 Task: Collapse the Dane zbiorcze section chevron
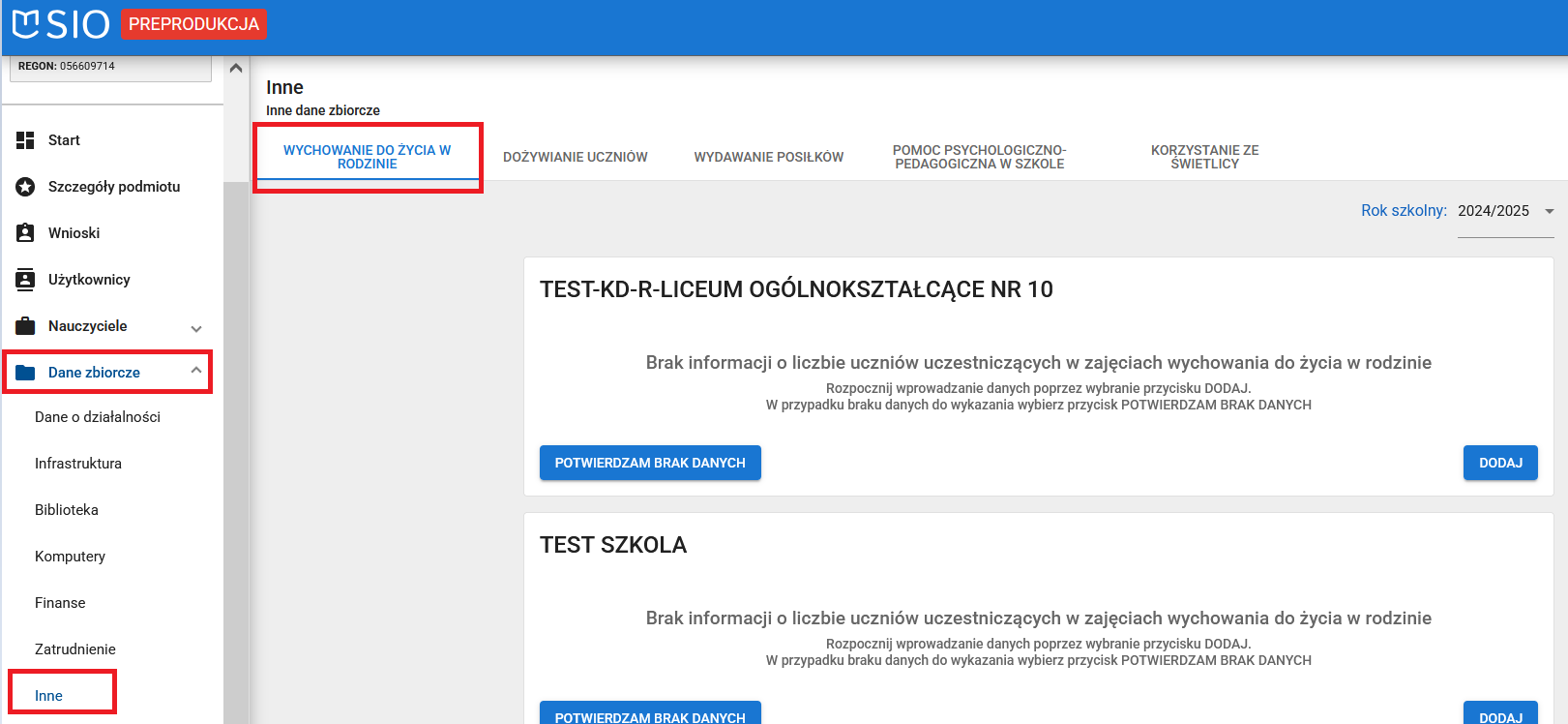pyautogui.click(x=196, y=371)
